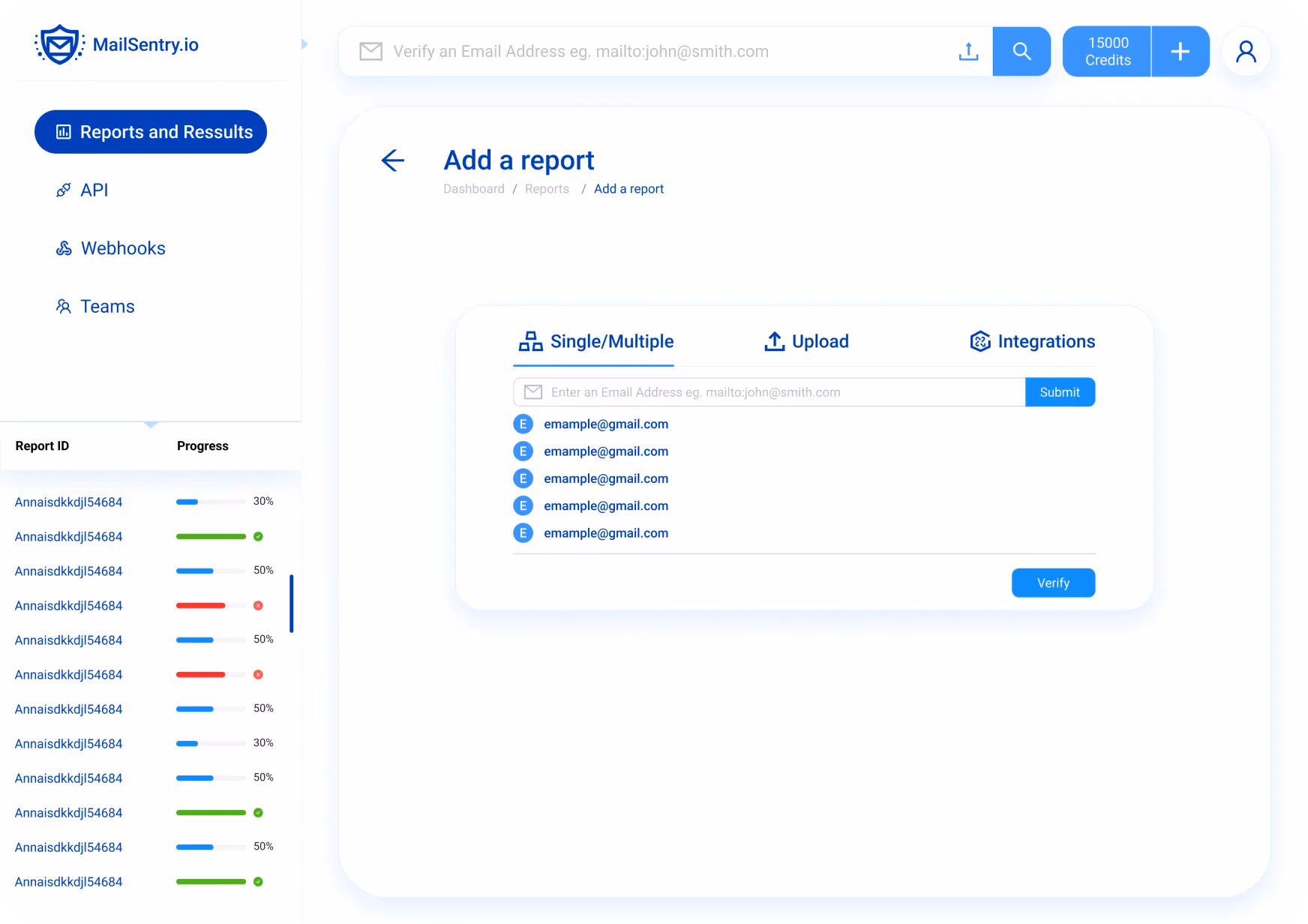
Task: Click the MailSentry.io shield logo
Action: pos(59,44)
